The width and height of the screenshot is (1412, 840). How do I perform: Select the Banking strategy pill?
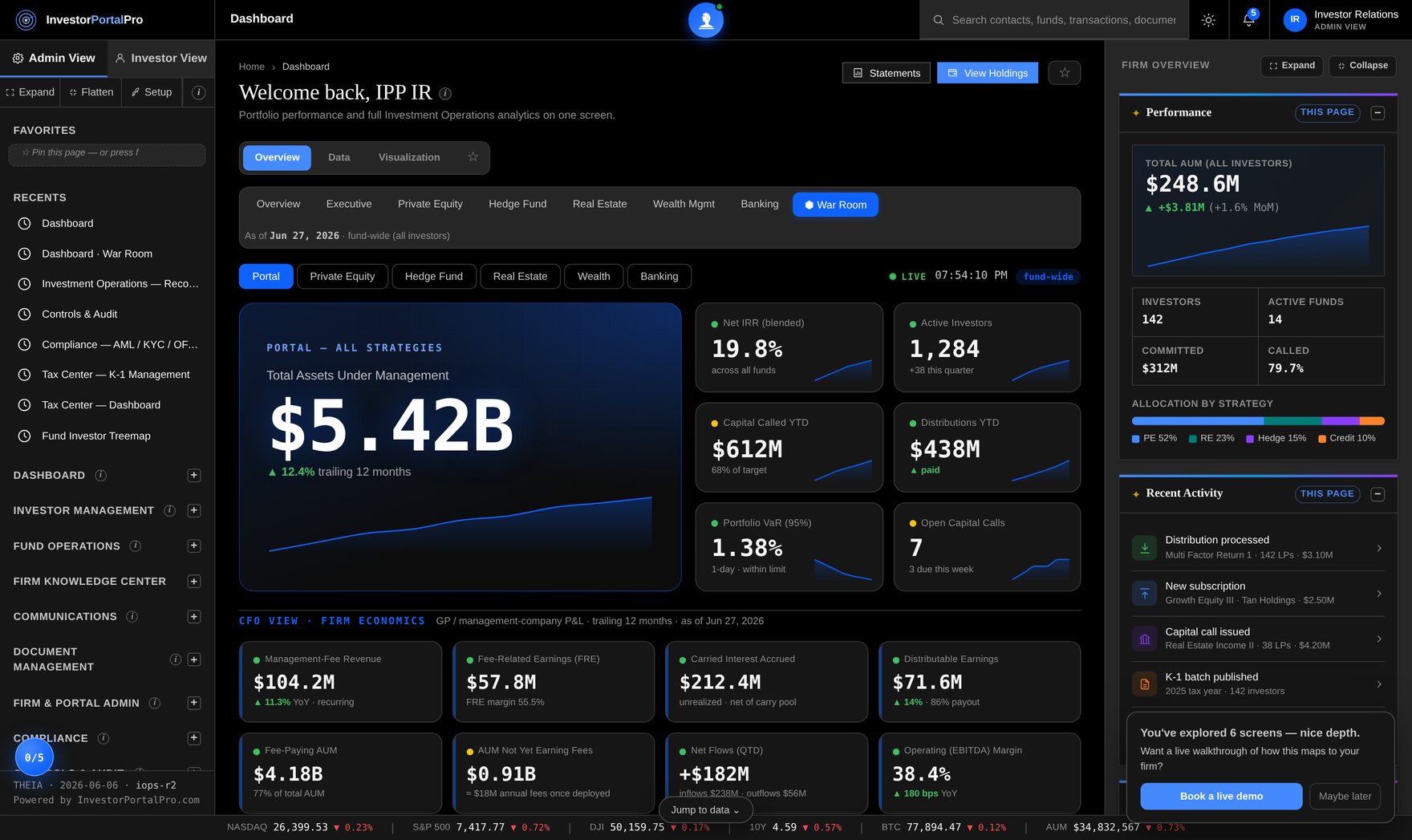pos(659,276)
